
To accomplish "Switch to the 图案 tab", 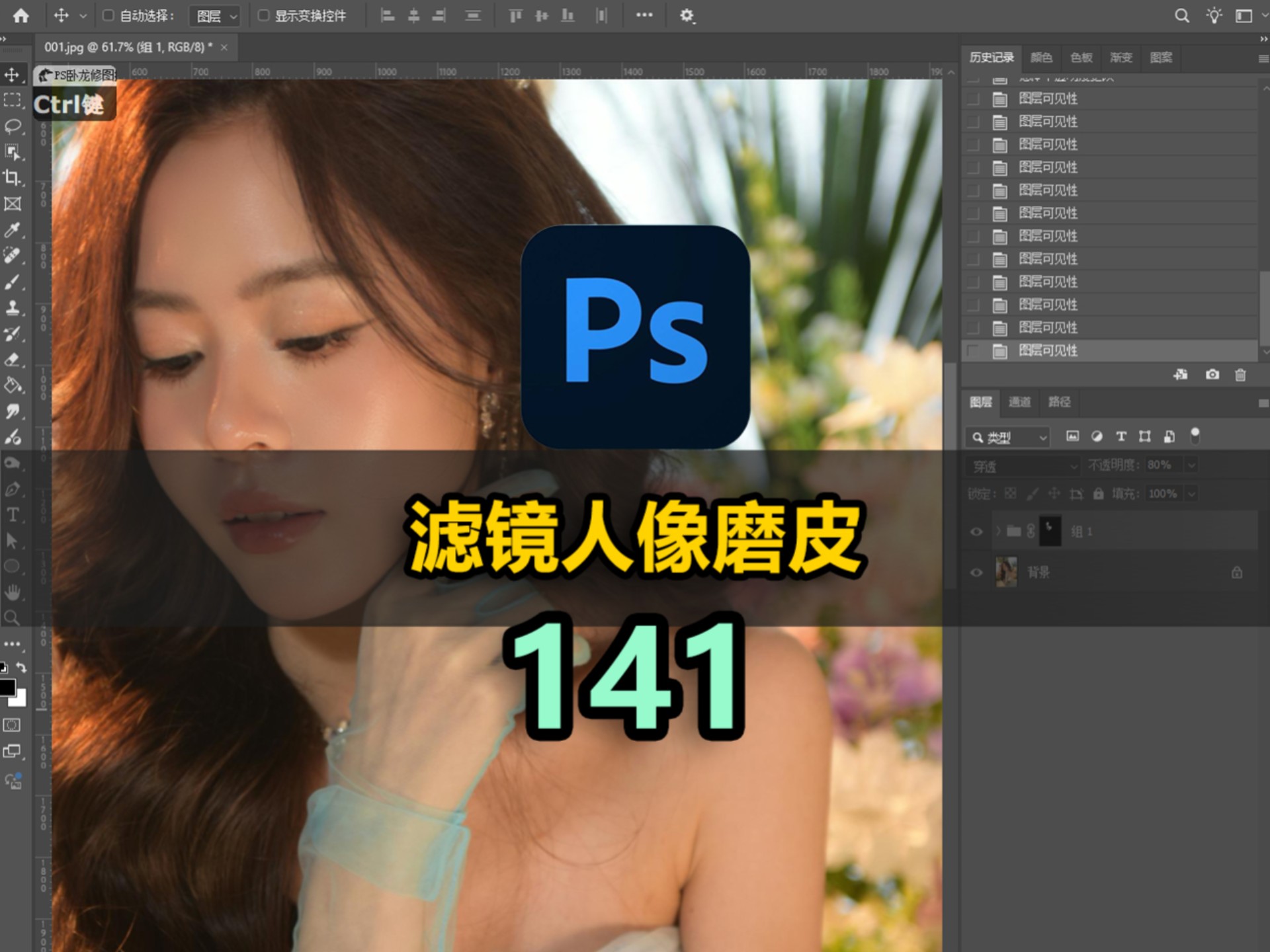I will click(x=1161, y=58).
